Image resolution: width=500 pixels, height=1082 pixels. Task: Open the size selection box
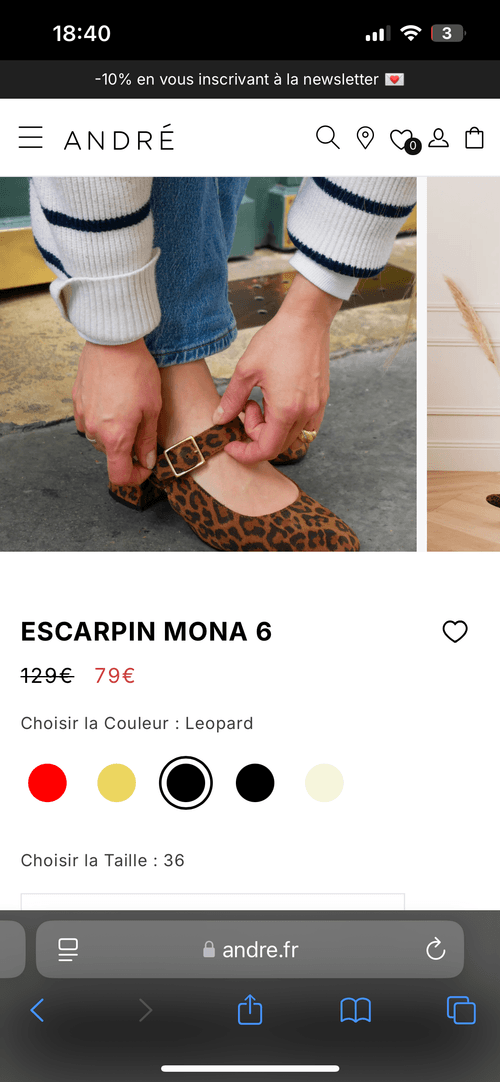coord(212,902)
